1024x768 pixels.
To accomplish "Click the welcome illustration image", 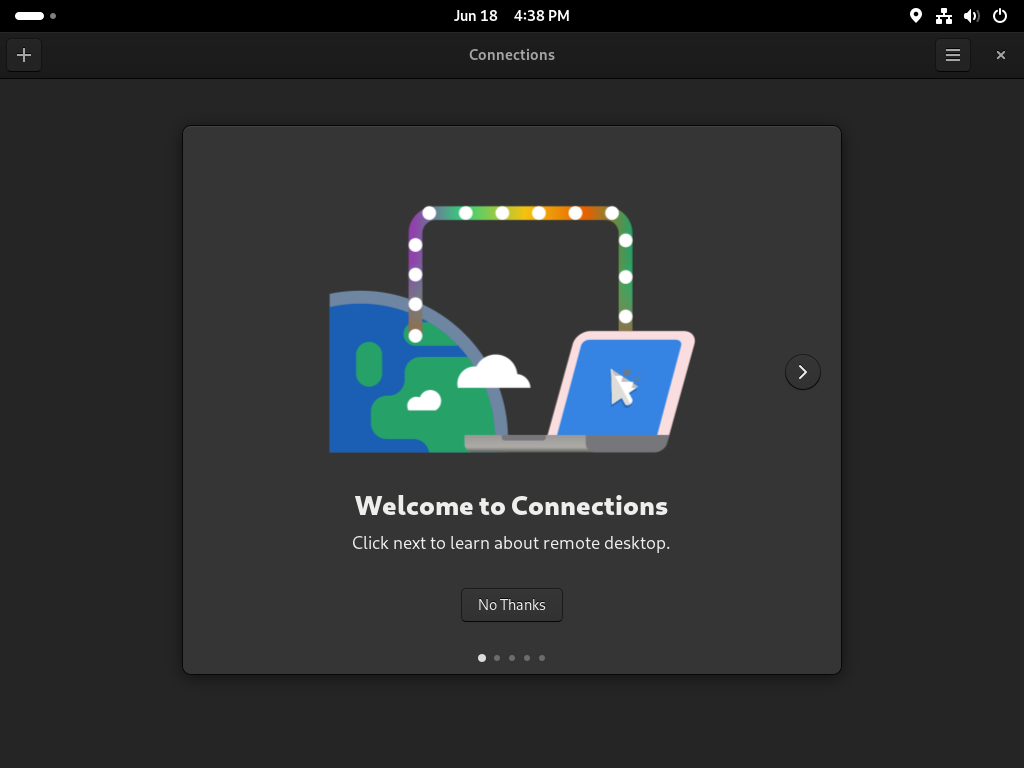I will (x=512, y=329).
